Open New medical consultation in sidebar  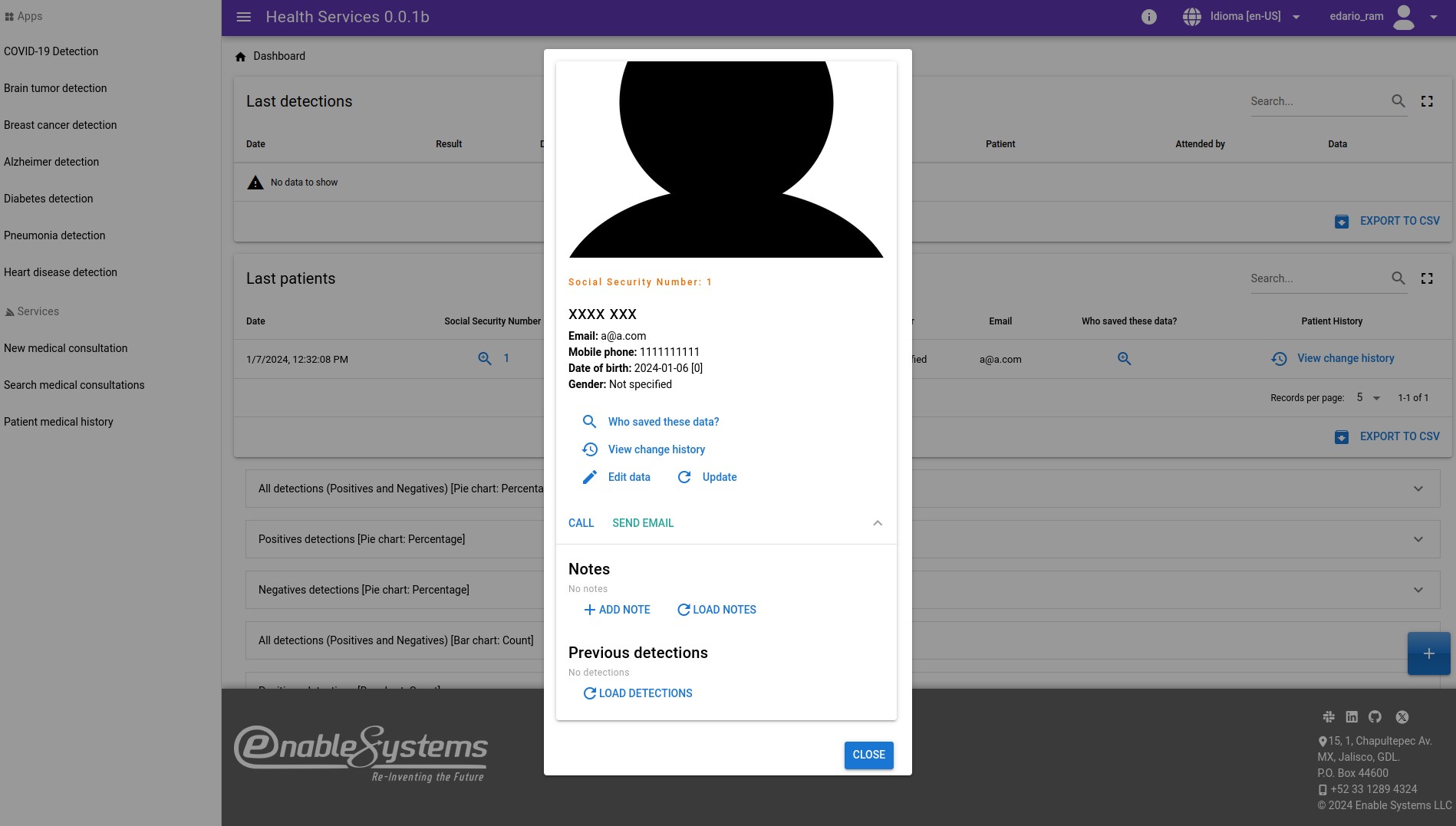pos(65,348)
